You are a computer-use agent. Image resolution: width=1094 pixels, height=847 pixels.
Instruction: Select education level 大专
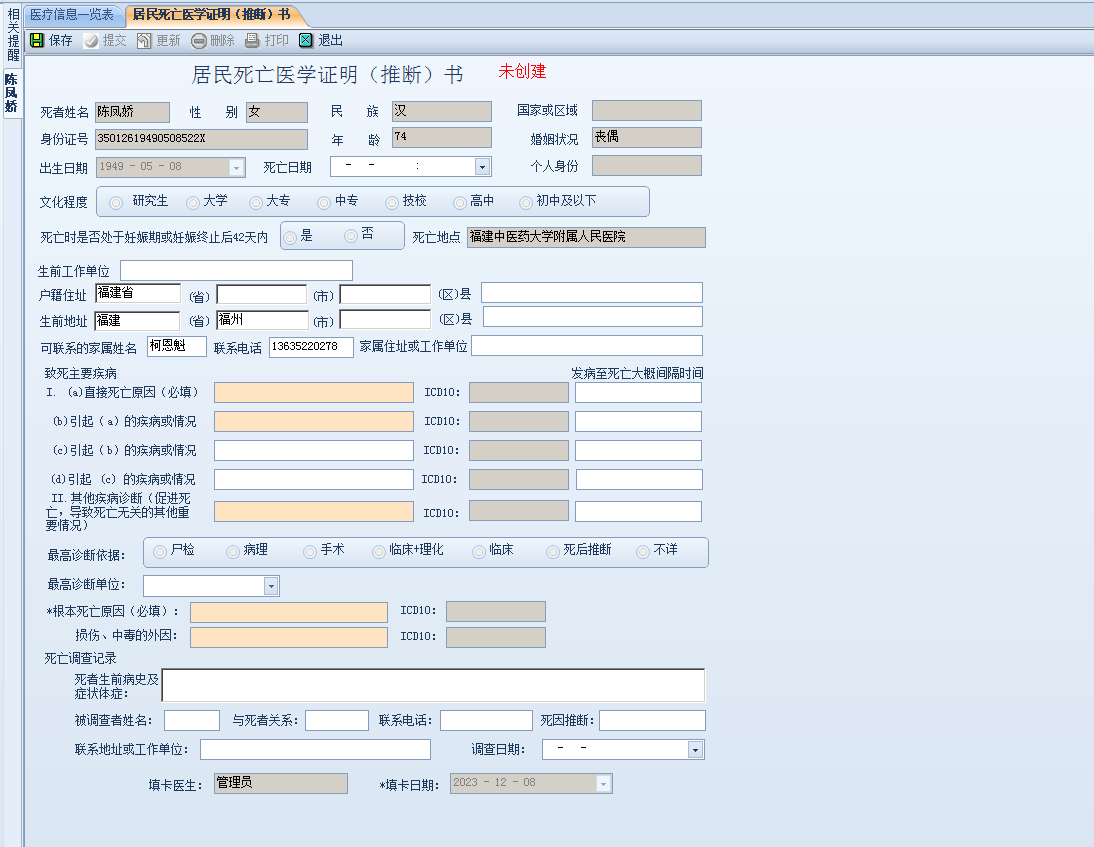pyautogui.click(x=256, y=202)
